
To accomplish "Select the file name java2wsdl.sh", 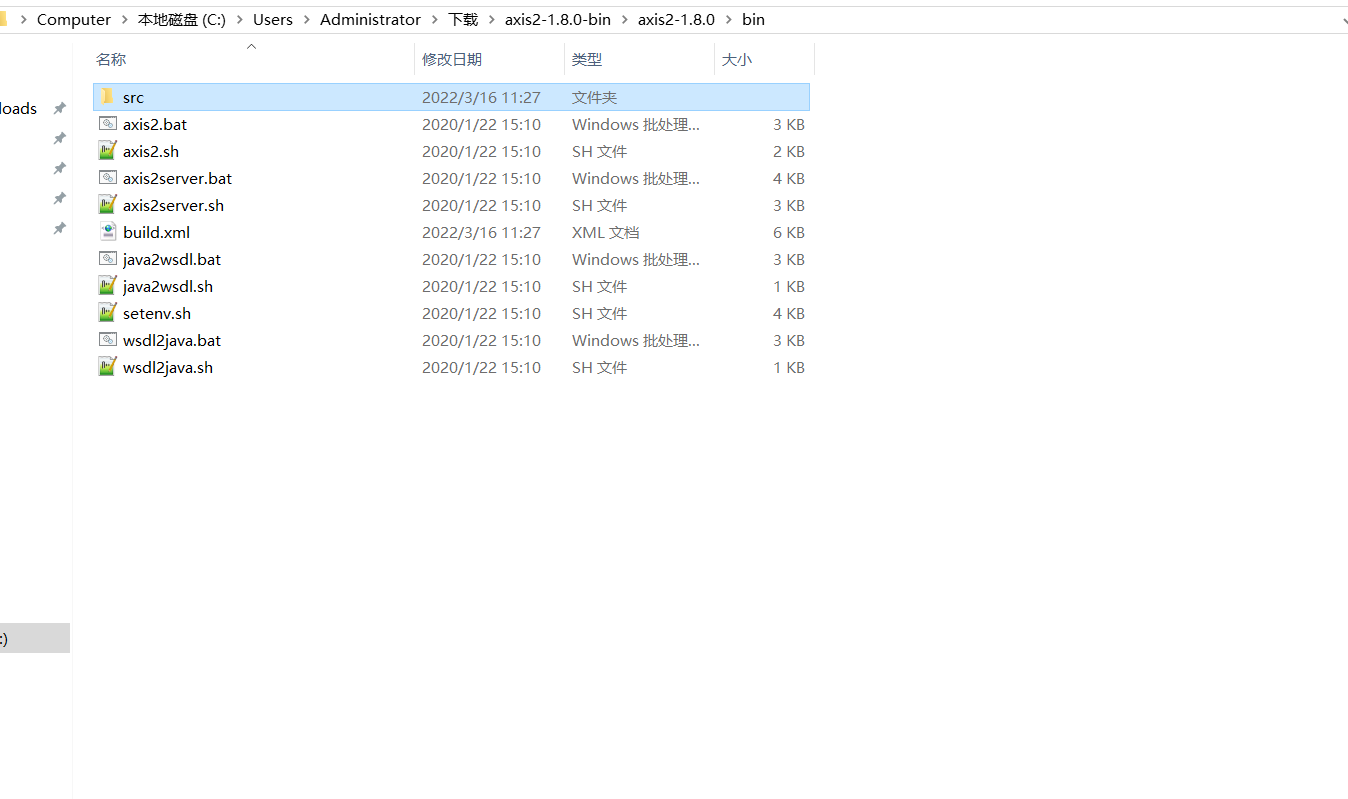I will pos(168,286).
